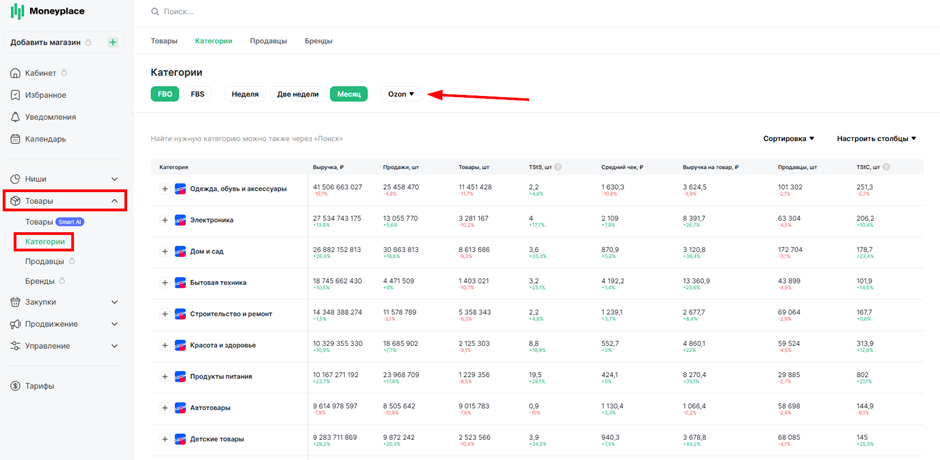Open Товары Smart AI sidebar item
The width and height of the screenshot is (940, 460).
55,222
